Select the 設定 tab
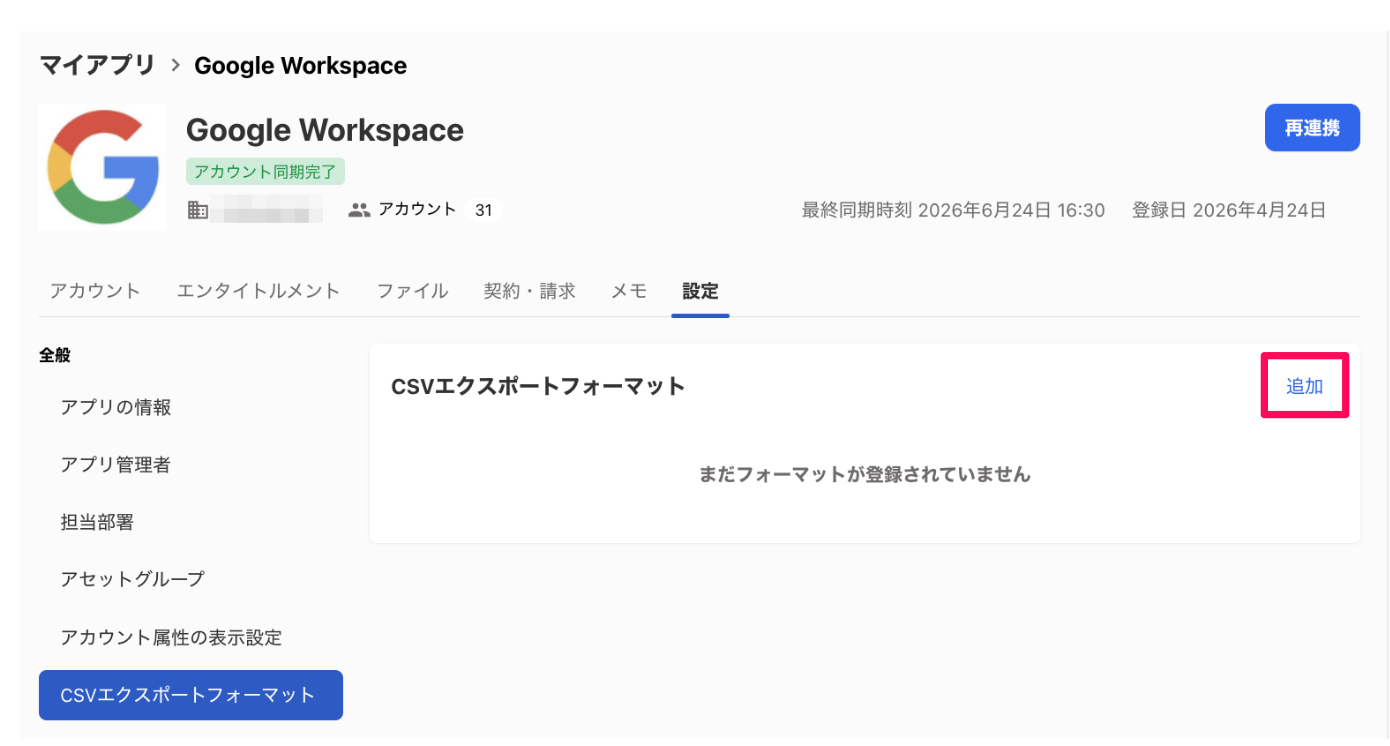Screen dimensions: 1390x746 pos(700,291)
